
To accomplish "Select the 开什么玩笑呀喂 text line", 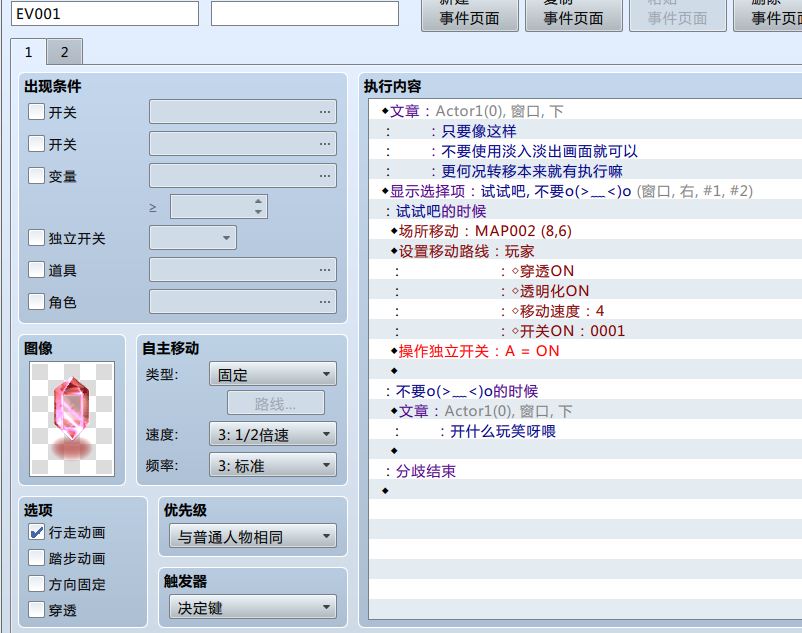I will click(585, 431).
